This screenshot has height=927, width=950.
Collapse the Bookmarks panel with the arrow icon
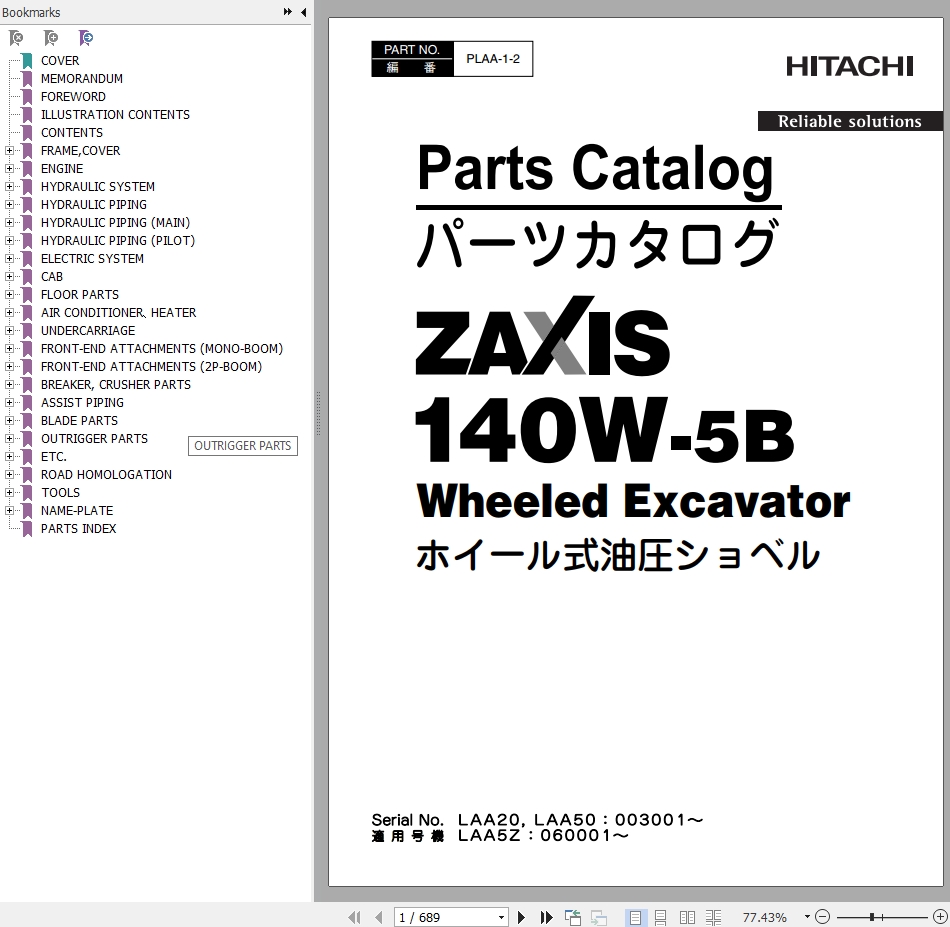[304, 12]
